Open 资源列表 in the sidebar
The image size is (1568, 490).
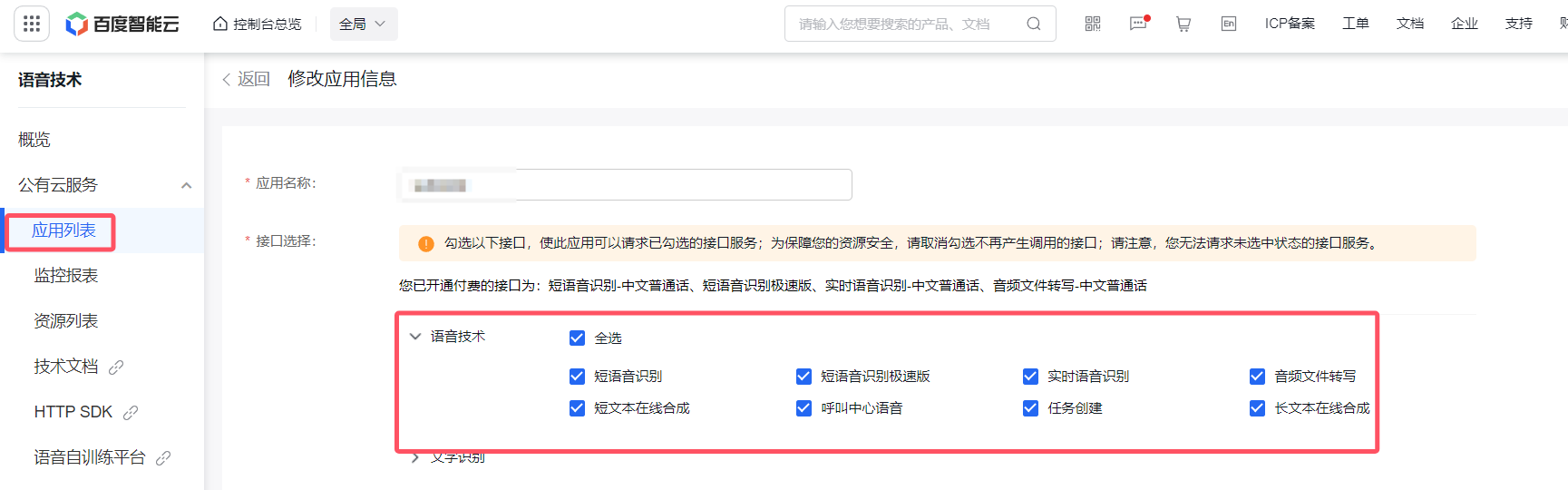click(x=66, y=321)
